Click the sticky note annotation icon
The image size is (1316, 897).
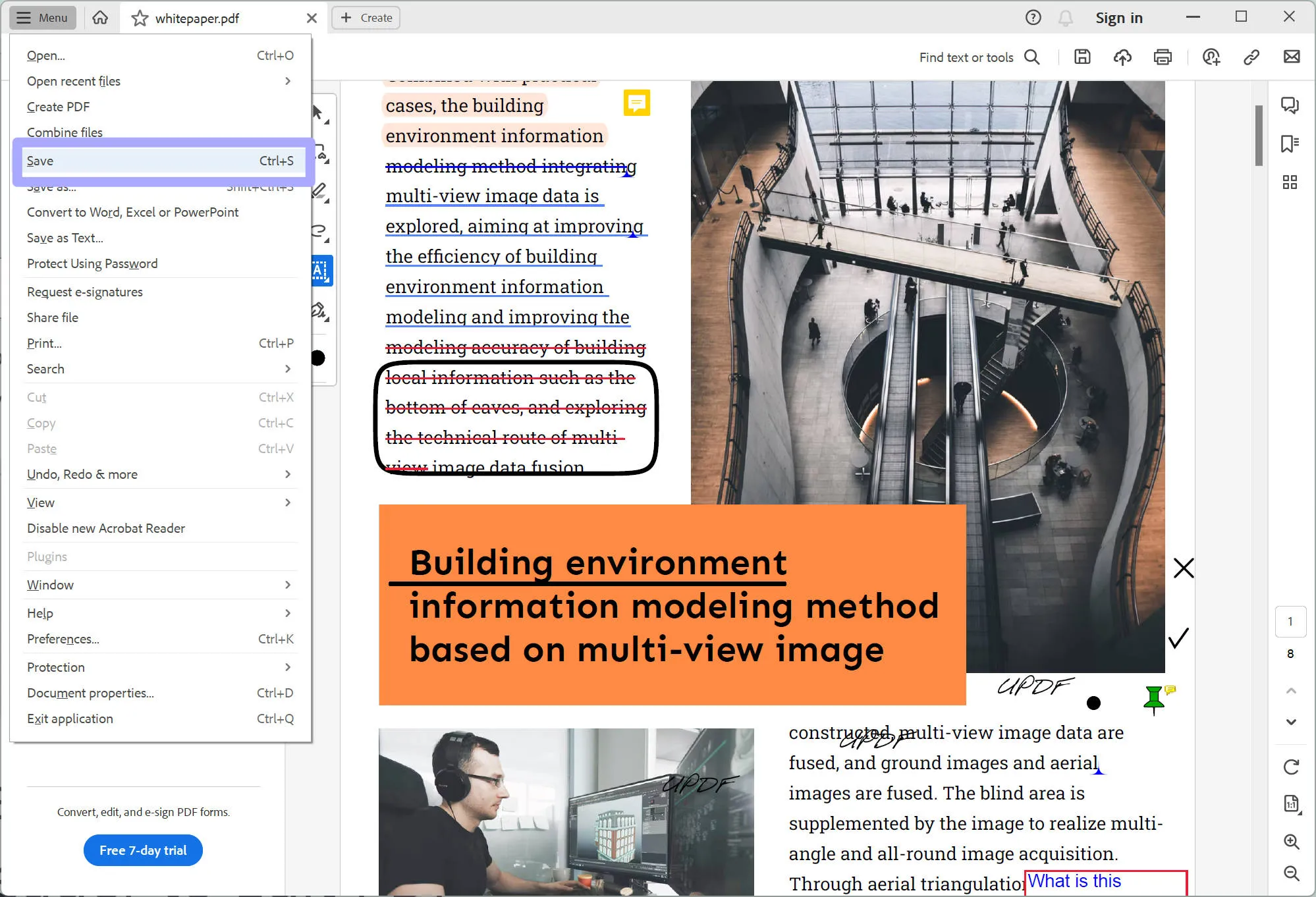pyautogui.click(x=637, y=102)
